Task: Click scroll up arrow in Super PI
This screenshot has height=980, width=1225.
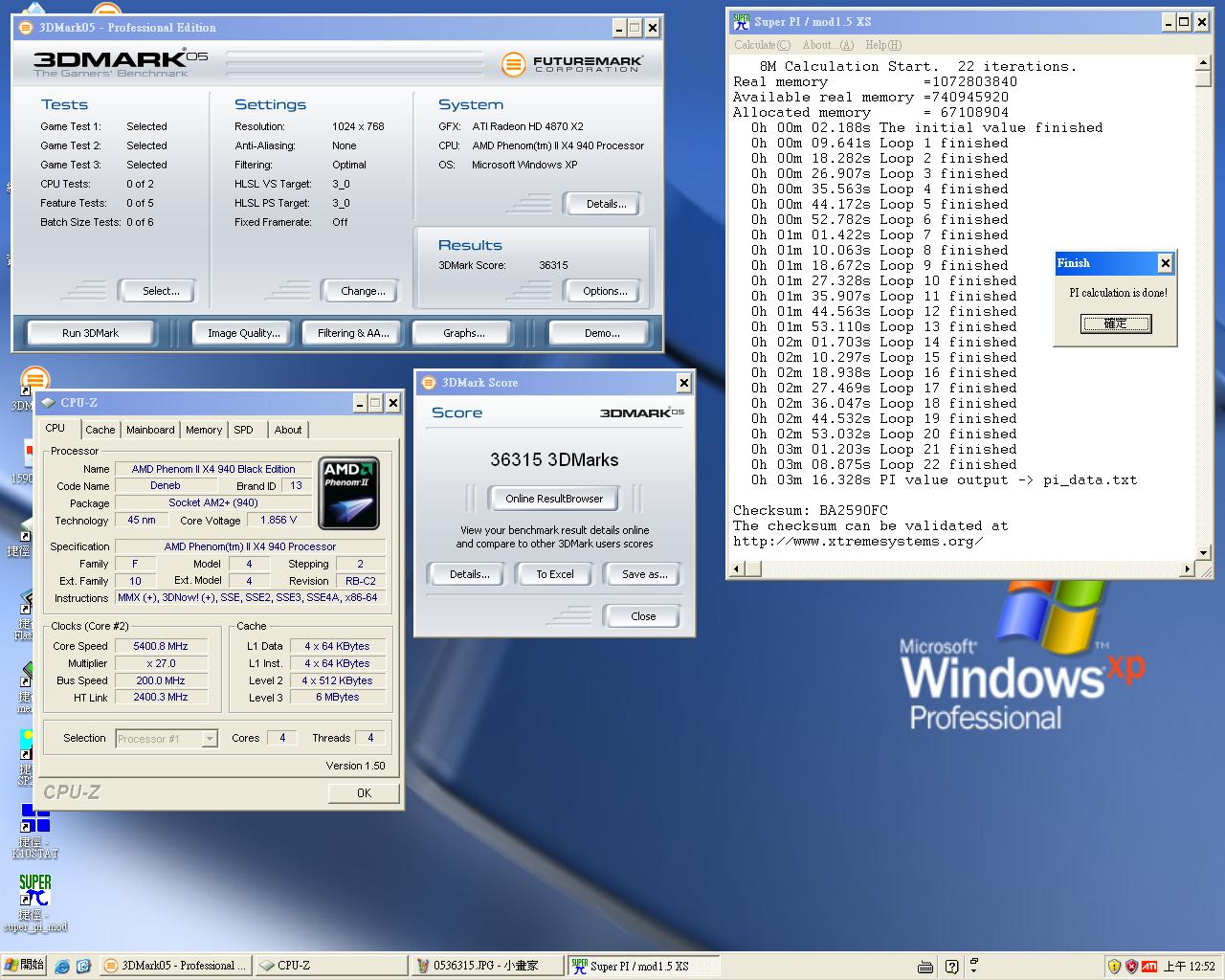Action: (x=1203, y=63)
